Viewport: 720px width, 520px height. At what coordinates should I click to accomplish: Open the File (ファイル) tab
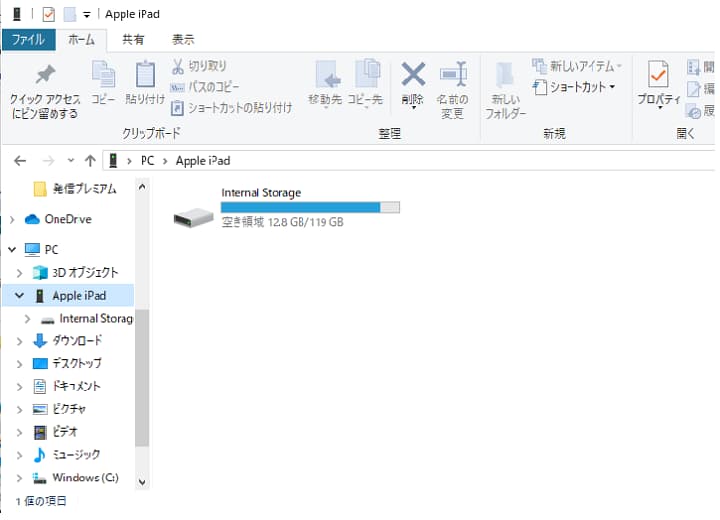click(28, 40)
